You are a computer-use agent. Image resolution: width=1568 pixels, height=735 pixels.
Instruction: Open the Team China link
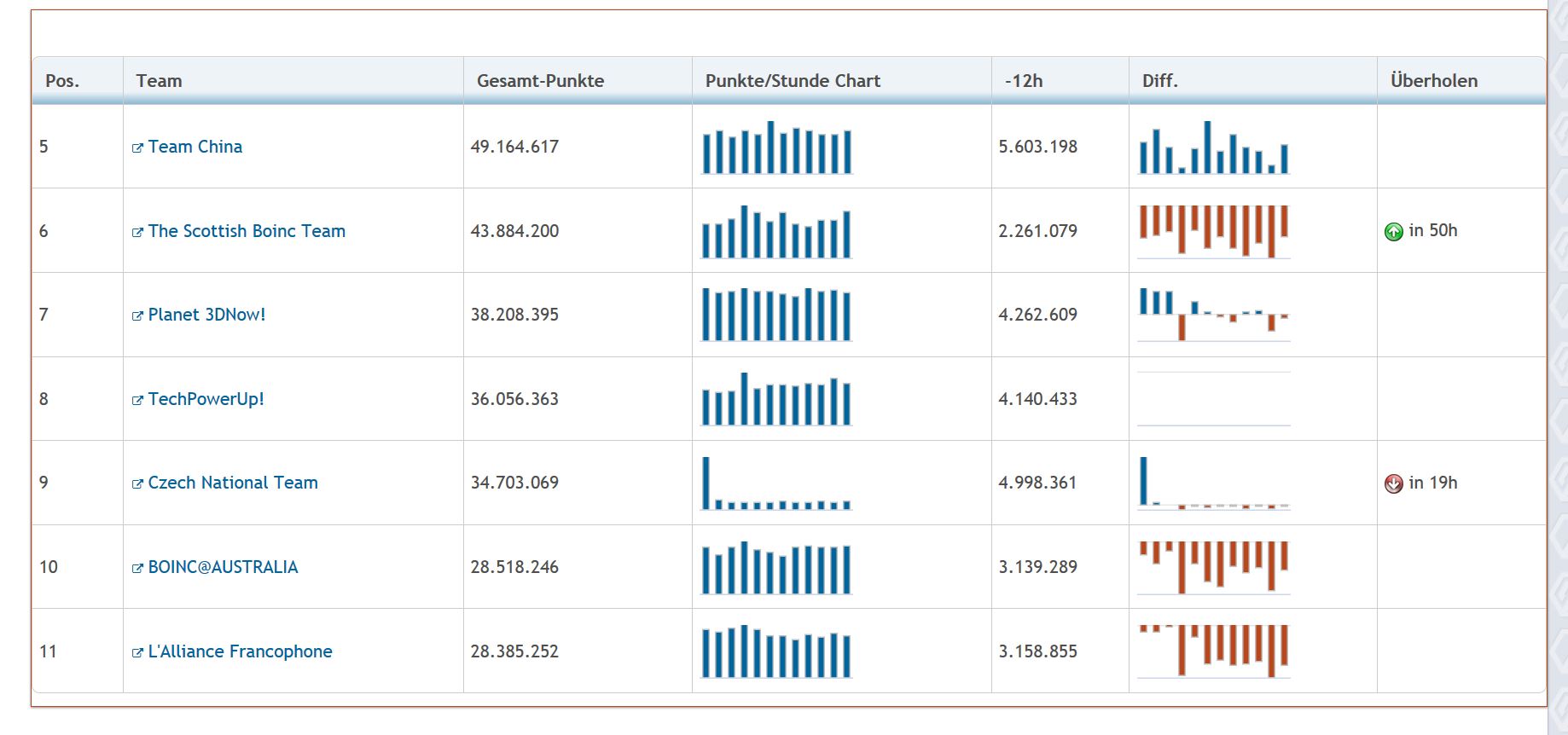point(195,147)
